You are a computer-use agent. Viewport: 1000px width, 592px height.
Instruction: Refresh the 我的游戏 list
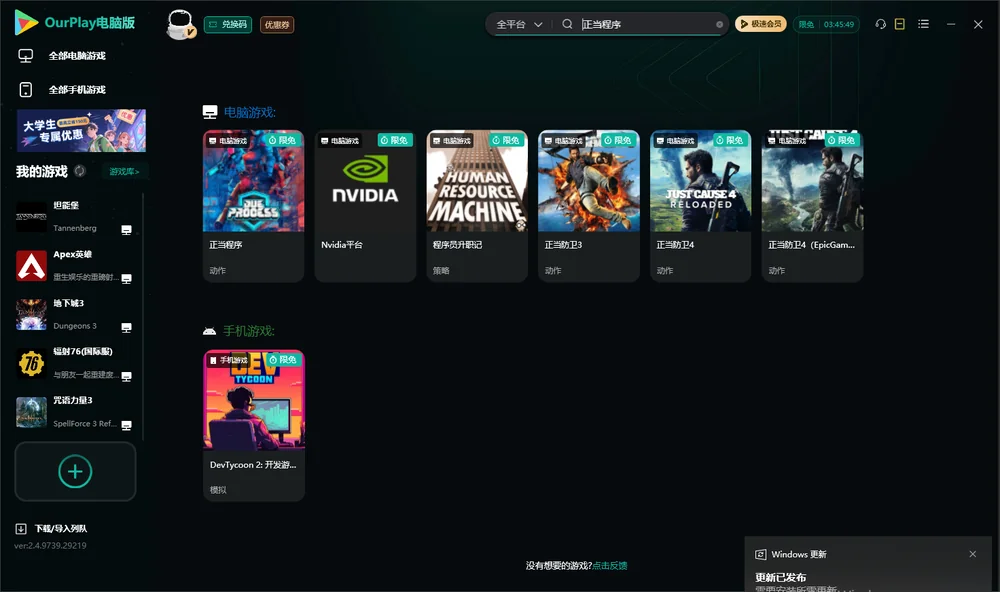click(80, 171)
